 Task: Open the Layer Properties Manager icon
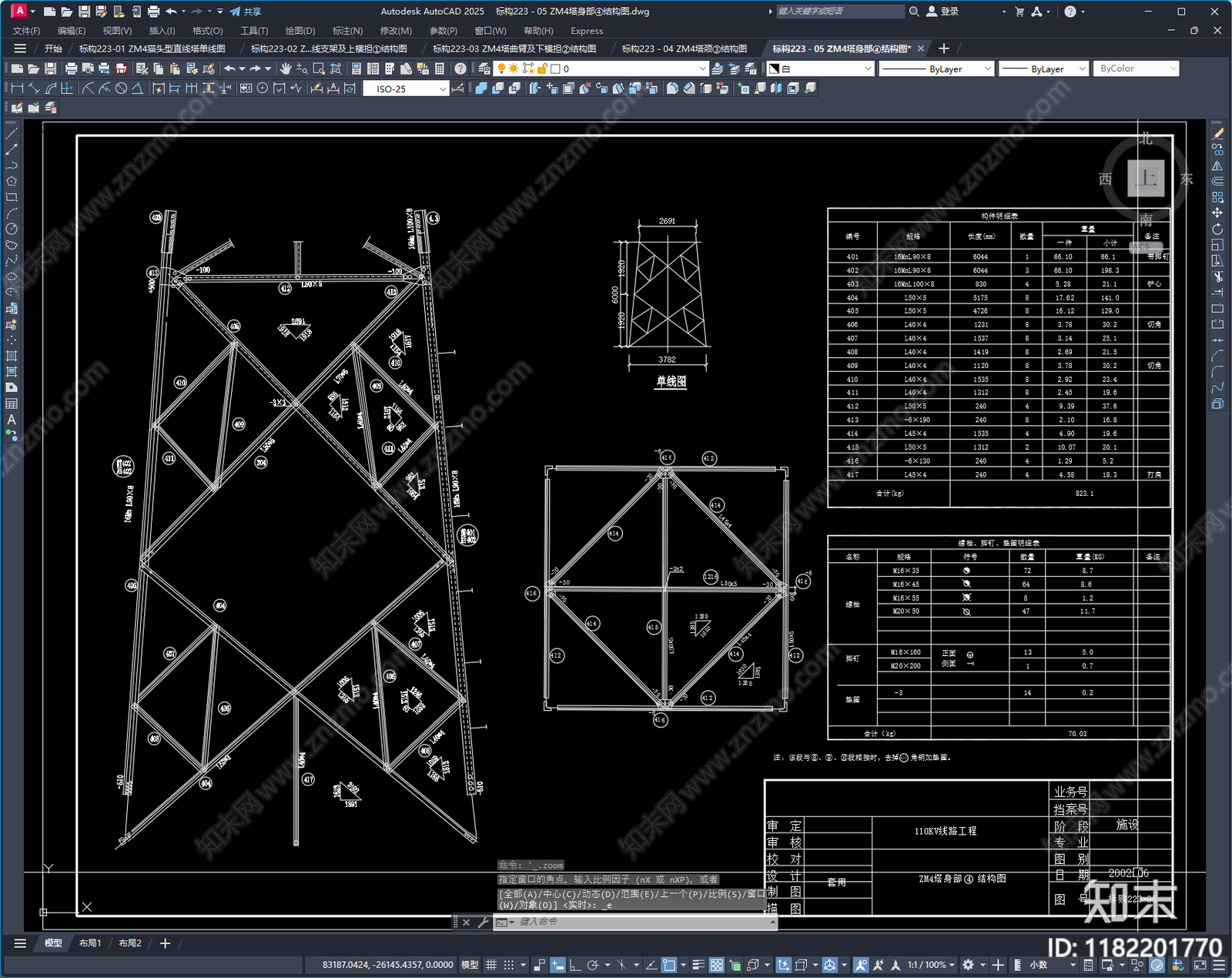coord(483,69)
